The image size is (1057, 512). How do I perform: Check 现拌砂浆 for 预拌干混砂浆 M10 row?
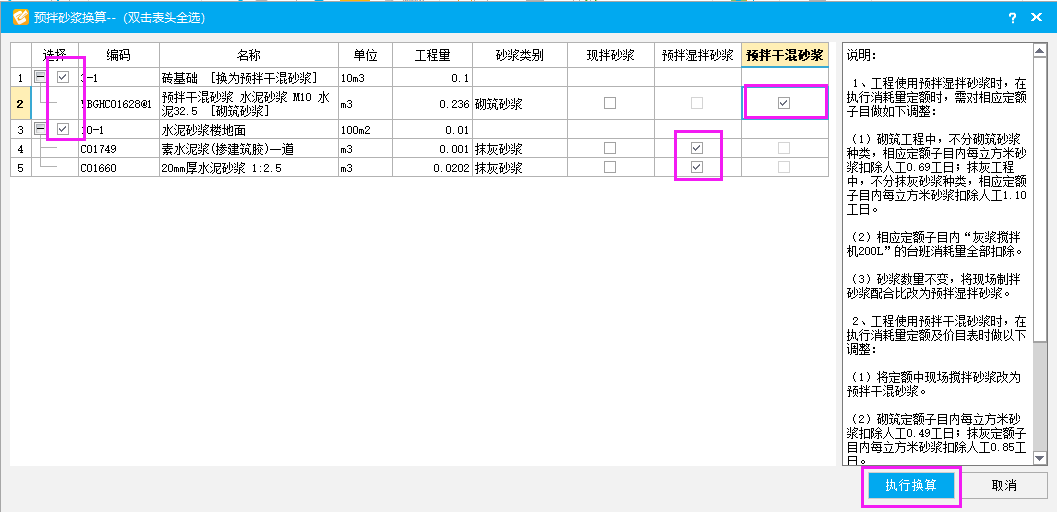click(610, 103)
